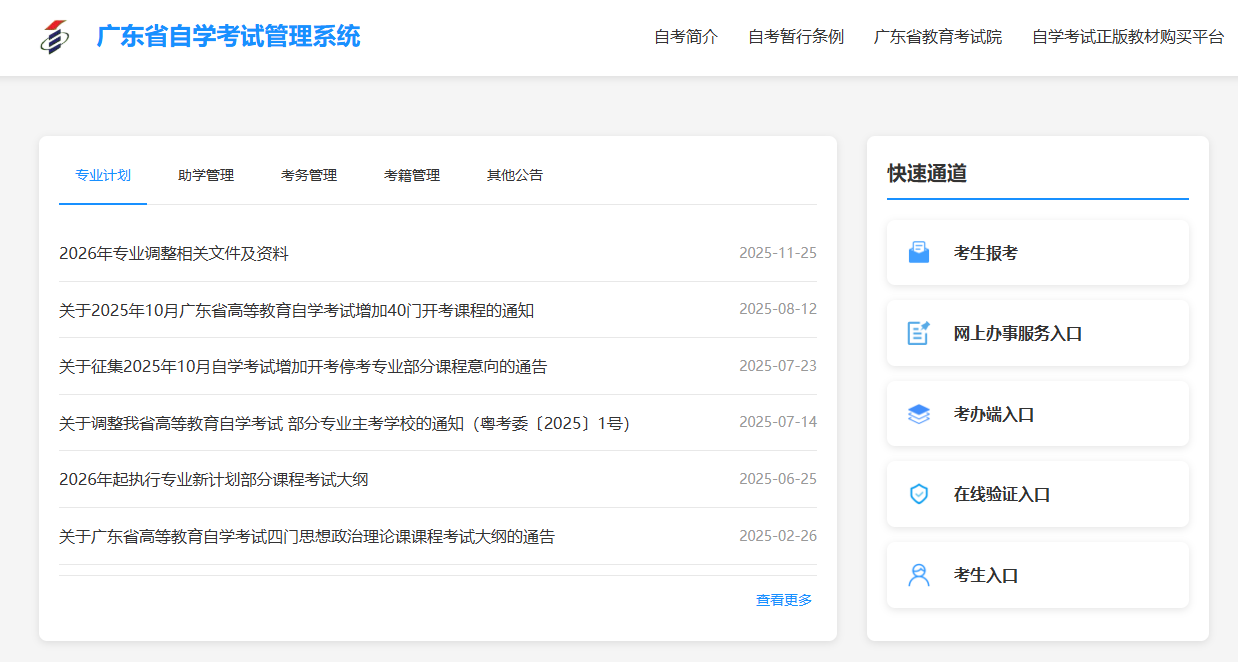Click the envelope icon beside 考生报考
The height and width of the screenshot is (662, 1238).
(x=918, y=253)
